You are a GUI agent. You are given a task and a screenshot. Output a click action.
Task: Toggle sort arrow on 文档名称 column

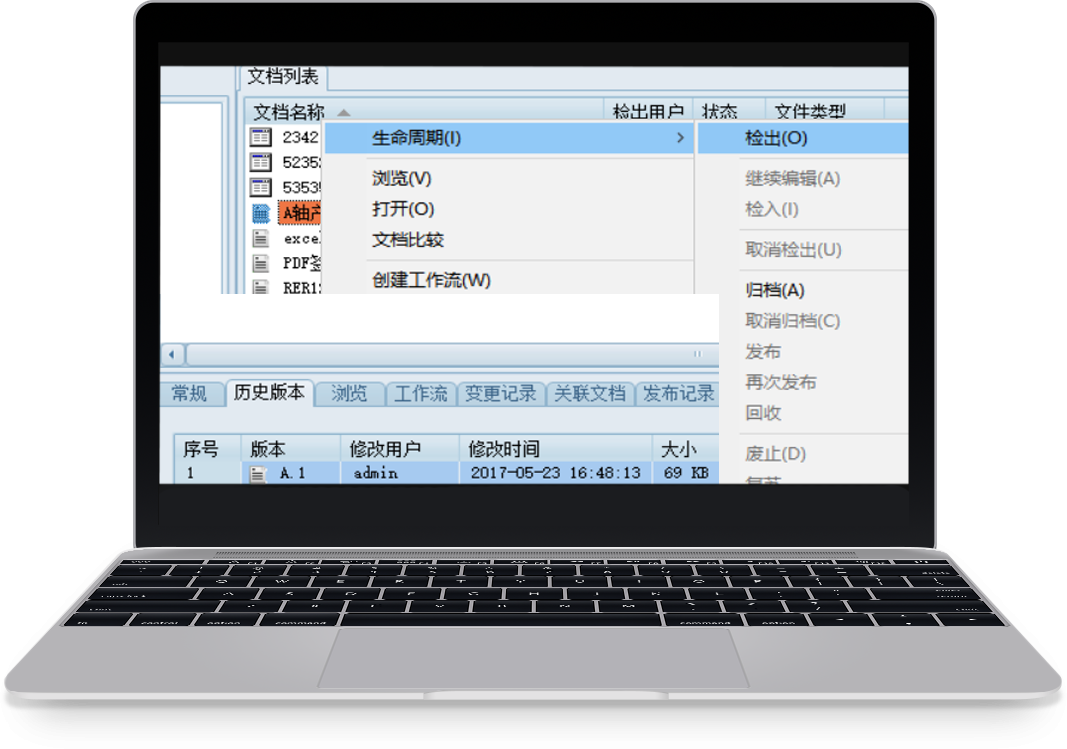(343, 112)
